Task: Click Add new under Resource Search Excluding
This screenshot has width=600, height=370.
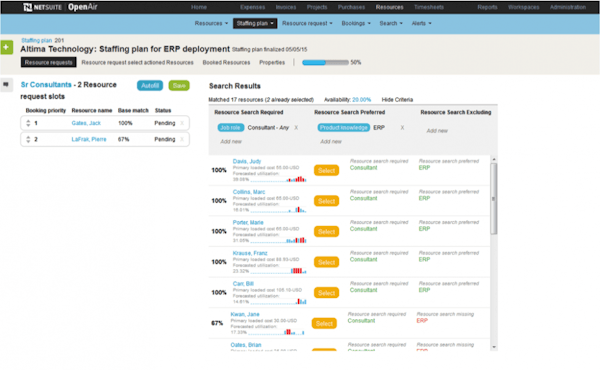Action: [437, 131]
